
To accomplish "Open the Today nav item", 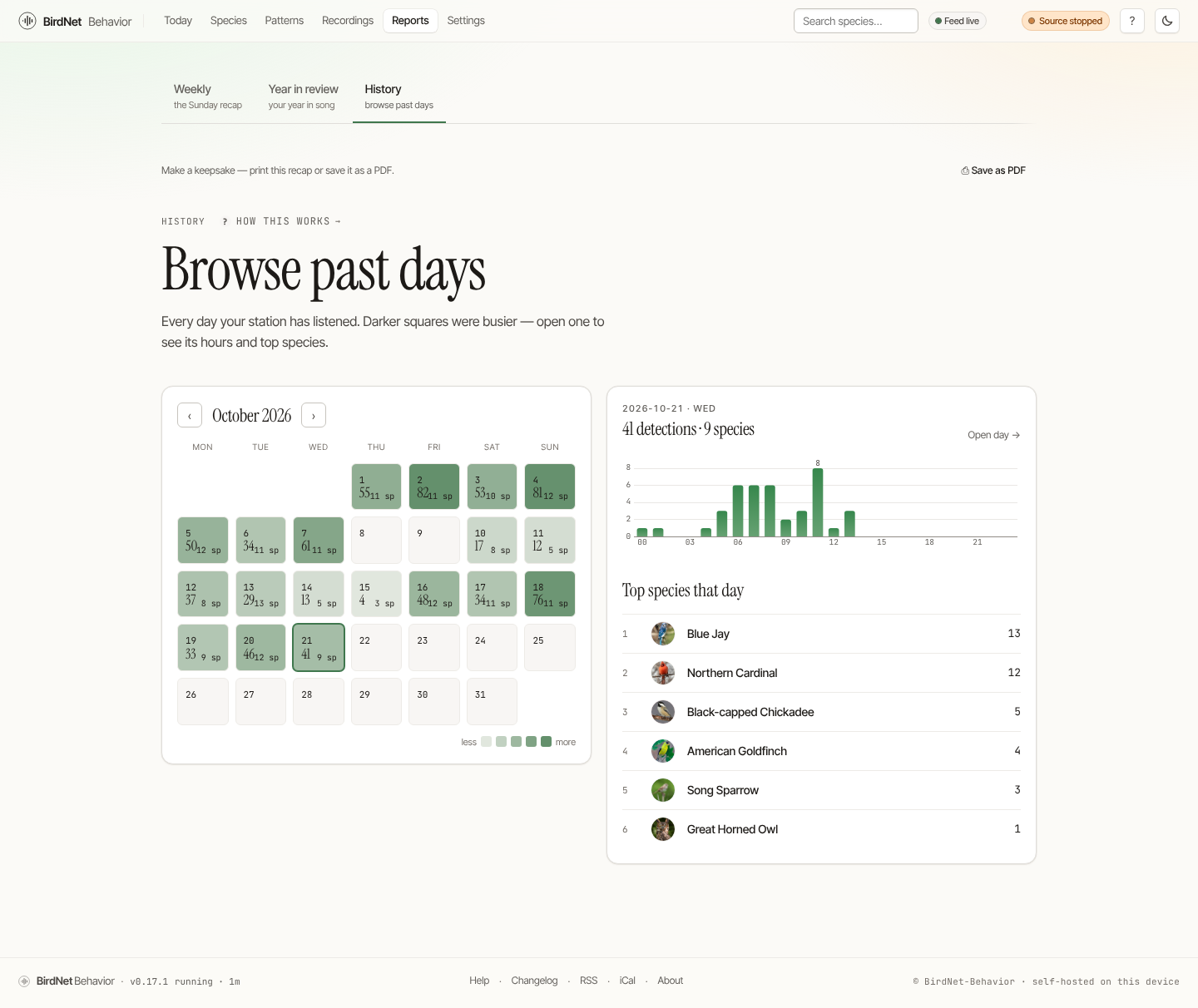I will (x=178, y=21).
